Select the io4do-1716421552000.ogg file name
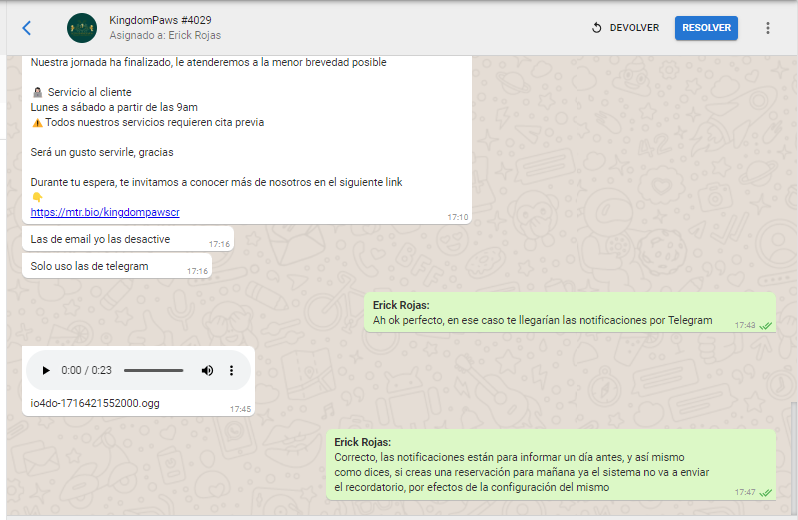Viewport: 798px width, 520px height. (95, 404)
